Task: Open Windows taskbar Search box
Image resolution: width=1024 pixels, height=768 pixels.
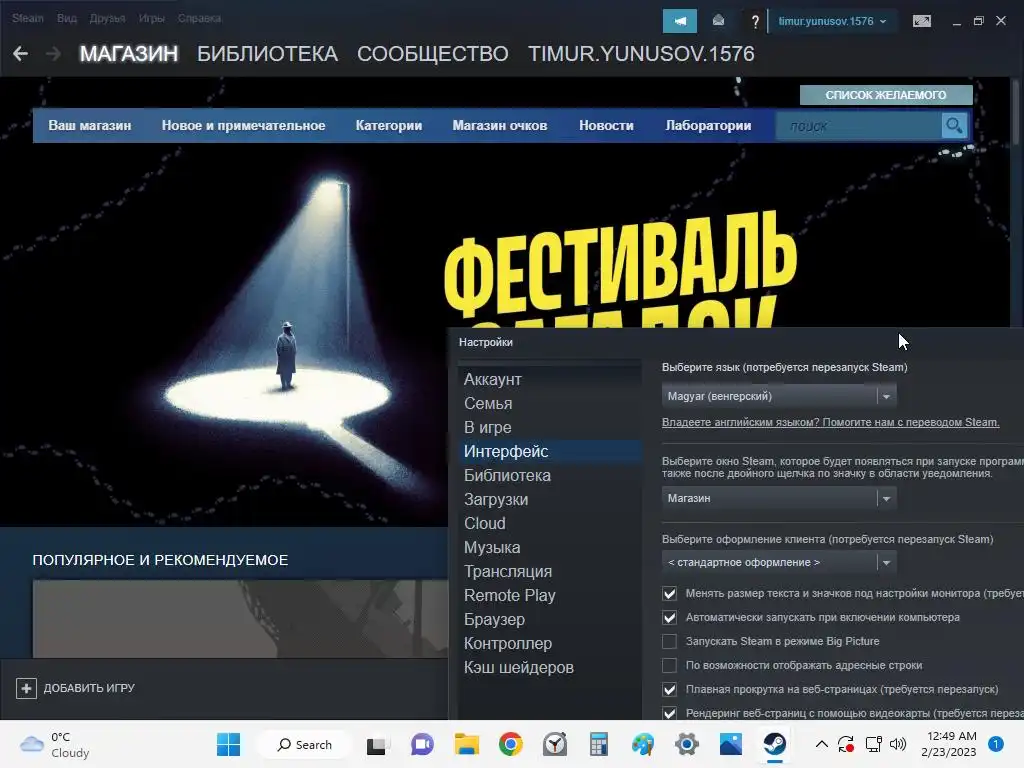Action: click(304, 744)
